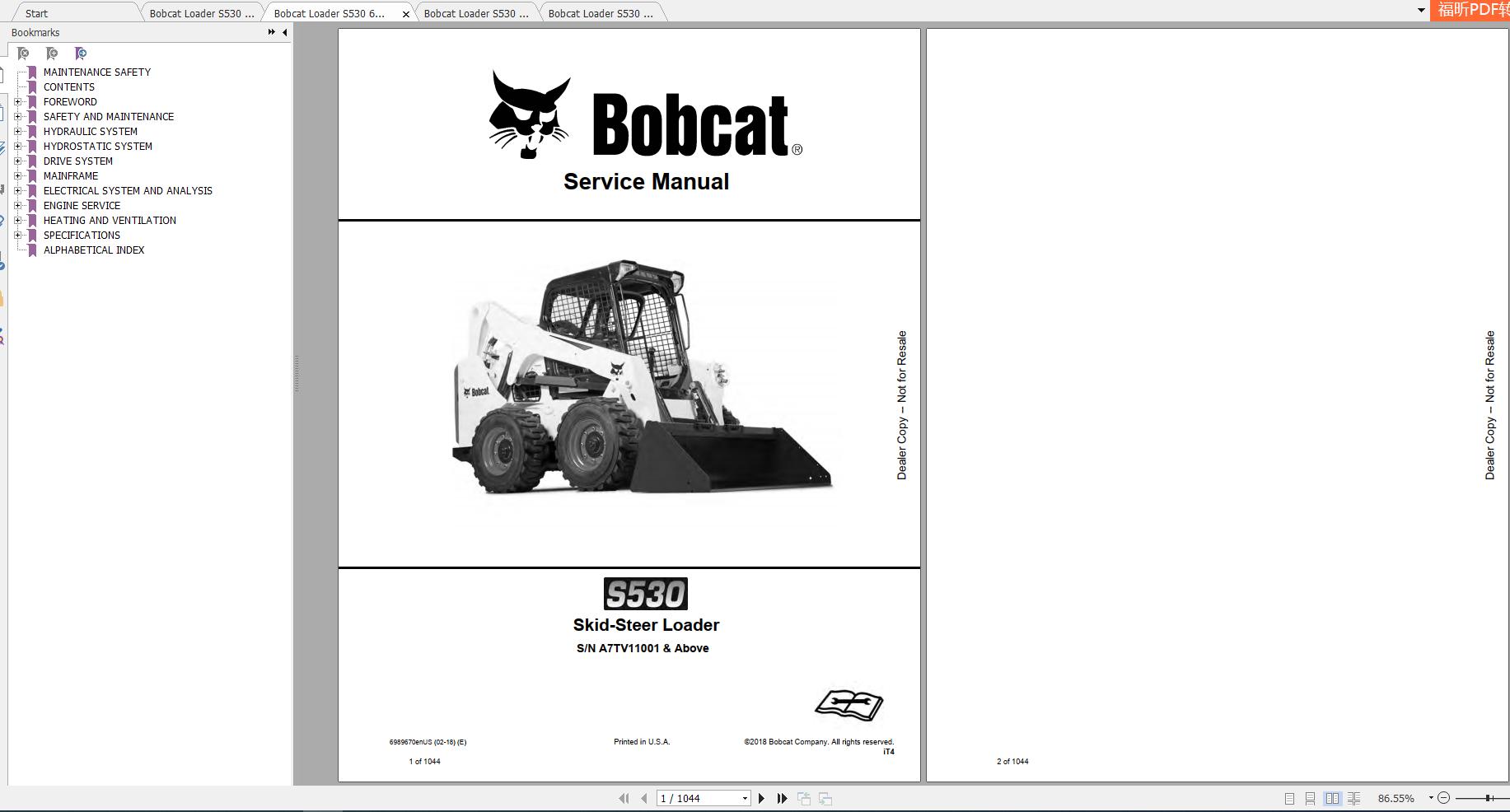The height and width of the screenshot is (812, 1510).
Task: Expand the ENGINE SERVICE bookmark
Action: click(x=18, y=205)
